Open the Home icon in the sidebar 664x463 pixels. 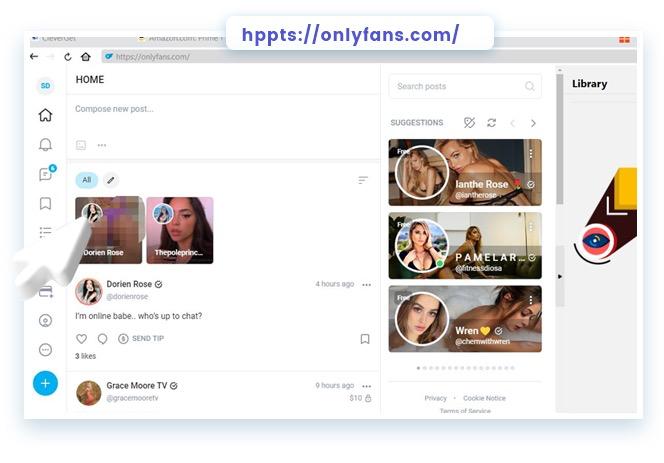coord(45,115)
